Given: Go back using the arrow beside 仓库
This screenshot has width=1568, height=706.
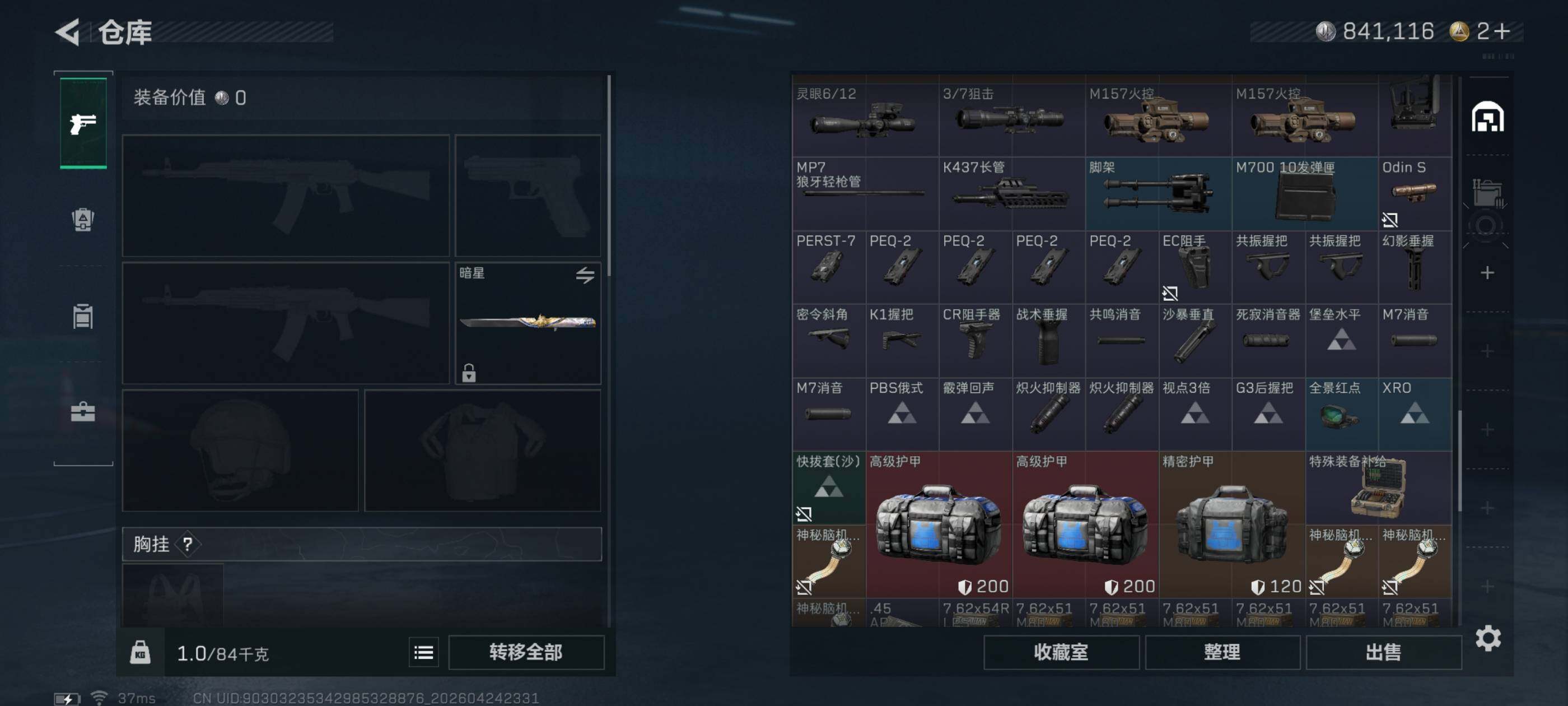Looking at the screenshot, I should point(68,32).
